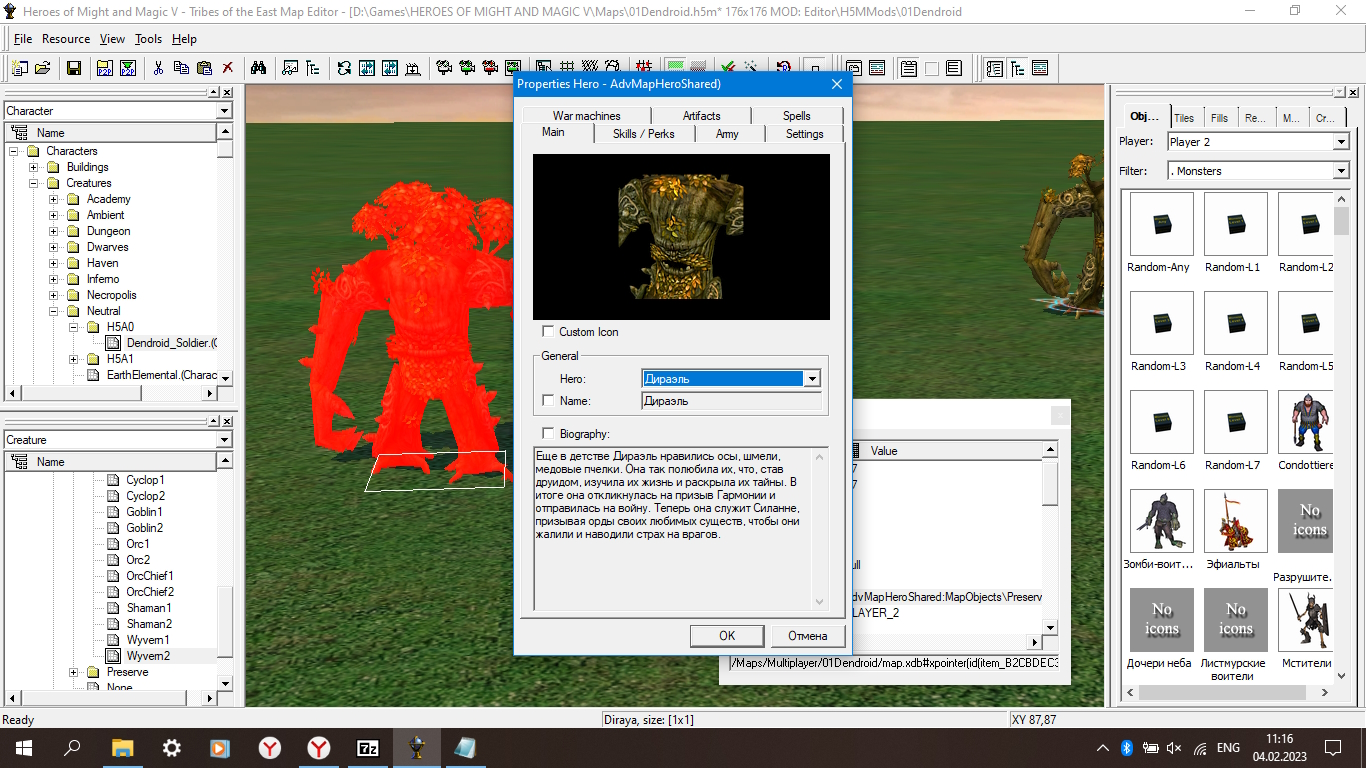The image size is (1366, 768).
Task: Select Dendroid_Soldier in the character tree
Action: (x=171, y=343)
